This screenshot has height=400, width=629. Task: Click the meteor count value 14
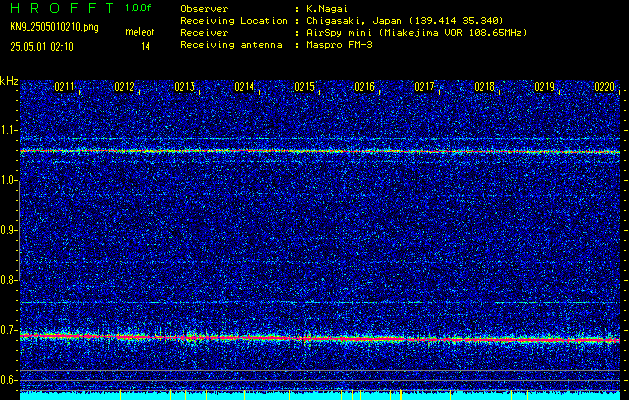click(145, 47)
